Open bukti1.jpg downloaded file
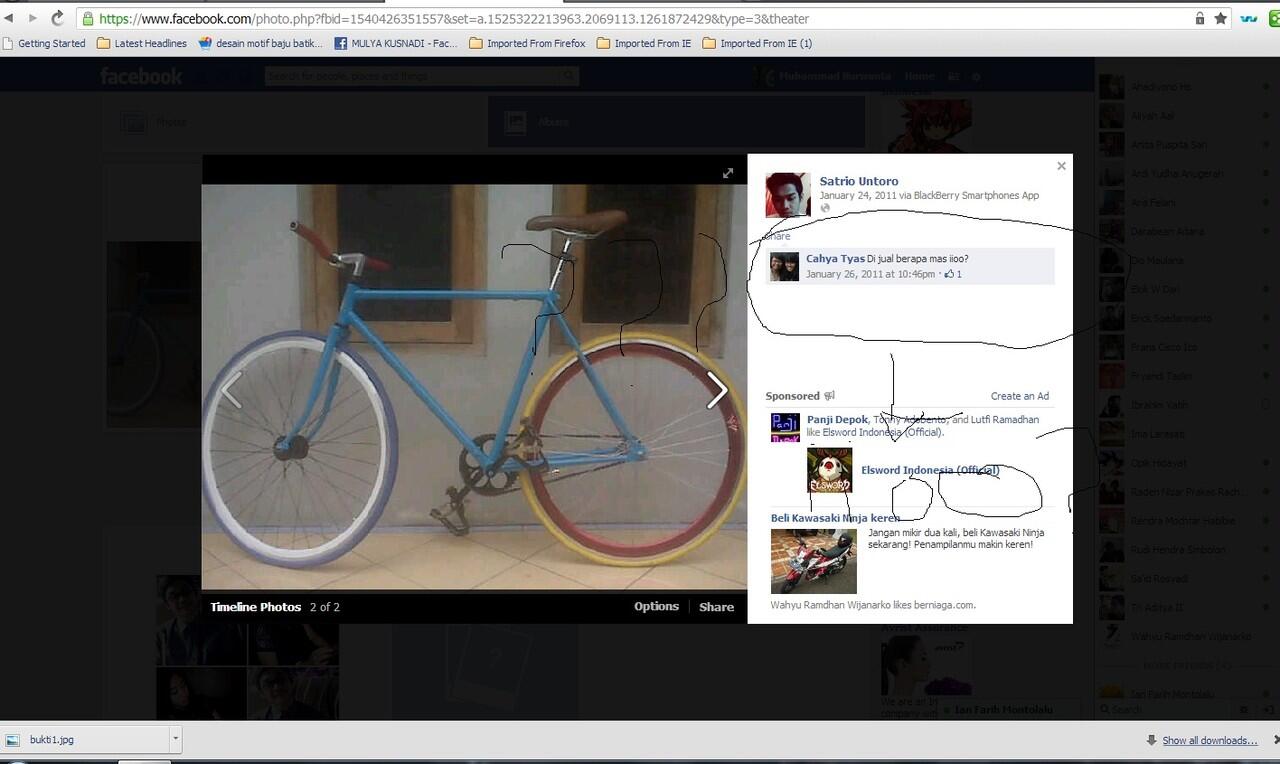Screen dimensions: 1280x764 85,739
